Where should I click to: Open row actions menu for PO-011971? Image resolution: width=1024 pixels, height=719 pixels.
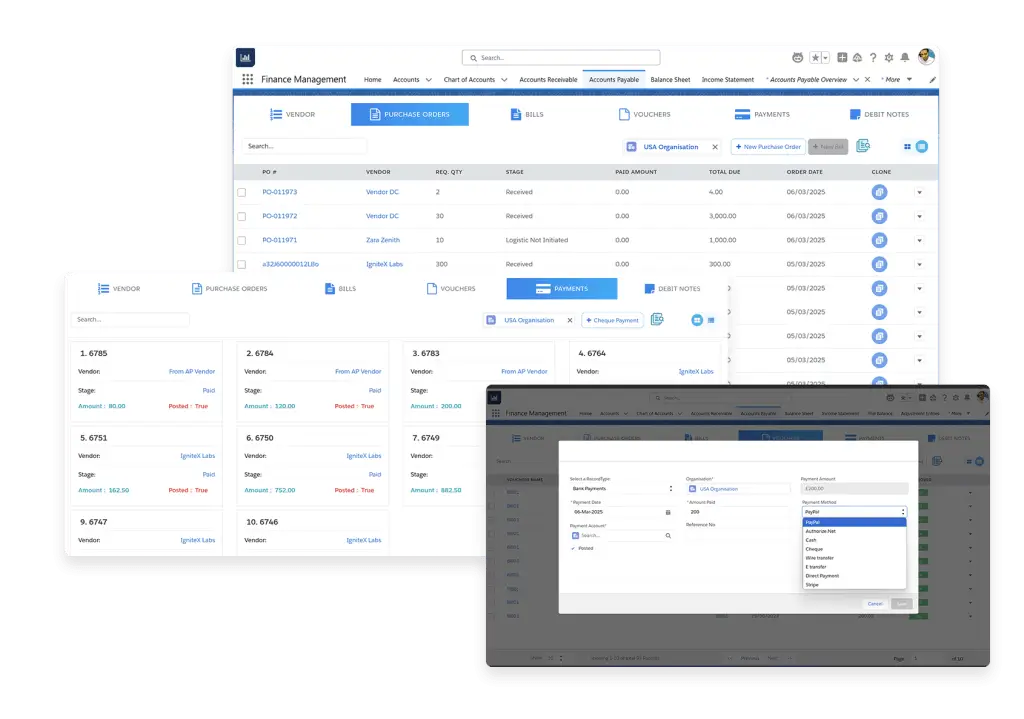pos(920,241)
